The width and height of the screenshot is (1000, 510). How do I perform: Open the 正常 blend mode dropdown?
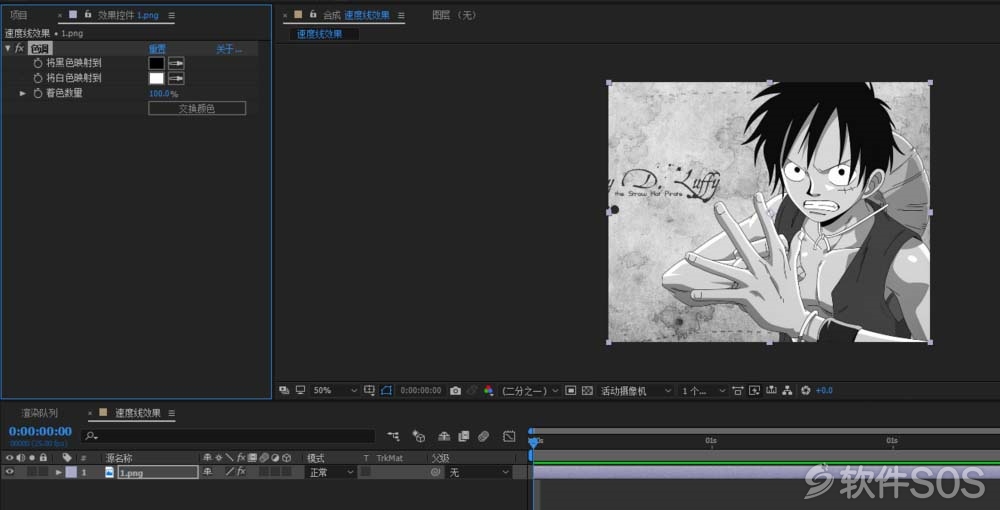(x=331, y=472)
